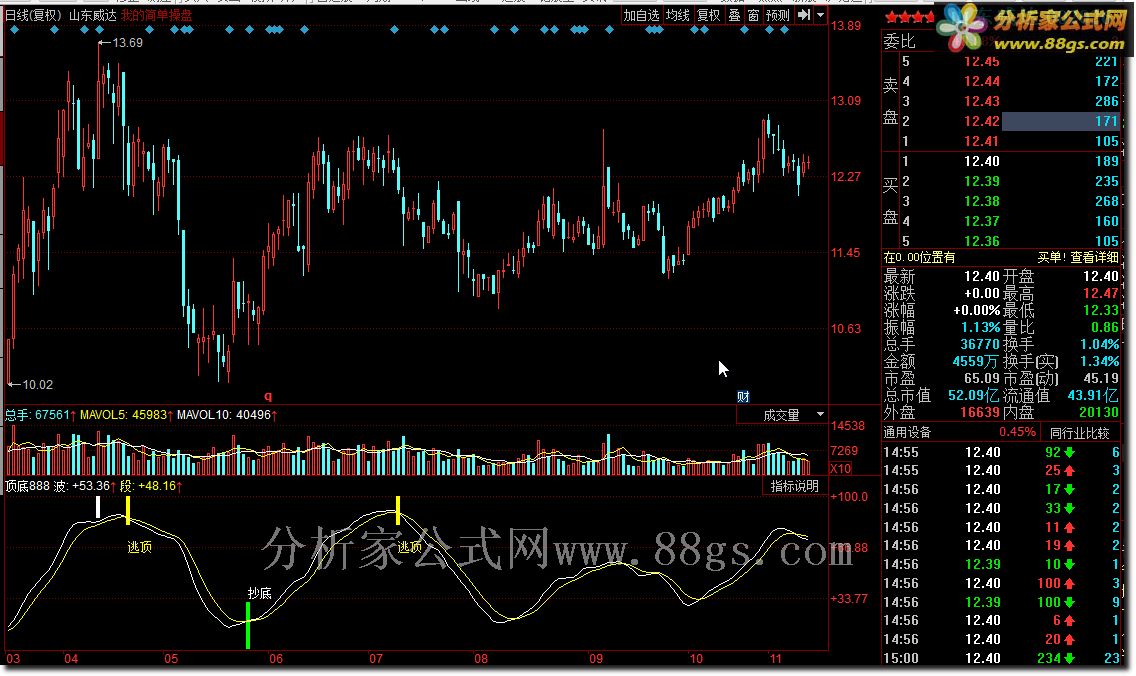Add stock via 加自选 button

(641, 14)
